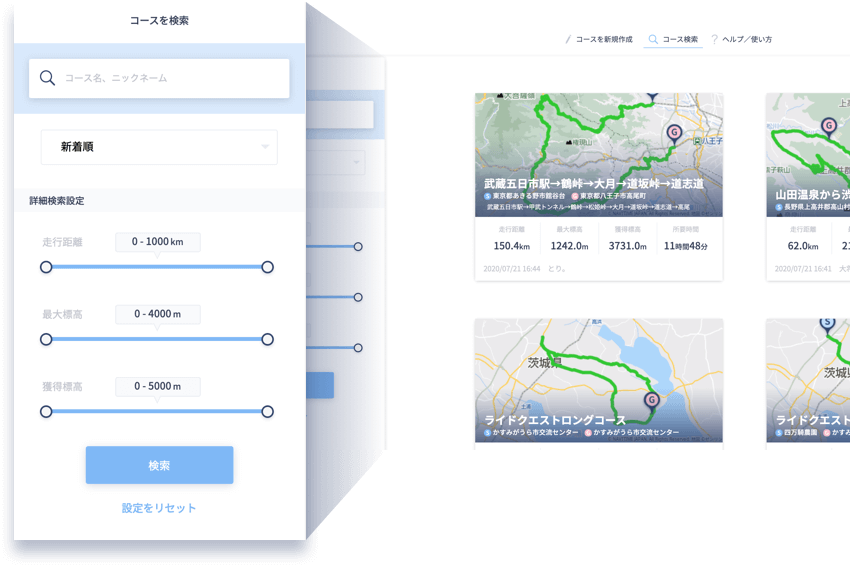This screenshot has width=850, height=566.
Task: Click the pencil icon beside コースを新規作成
Action: click(568, 40)
